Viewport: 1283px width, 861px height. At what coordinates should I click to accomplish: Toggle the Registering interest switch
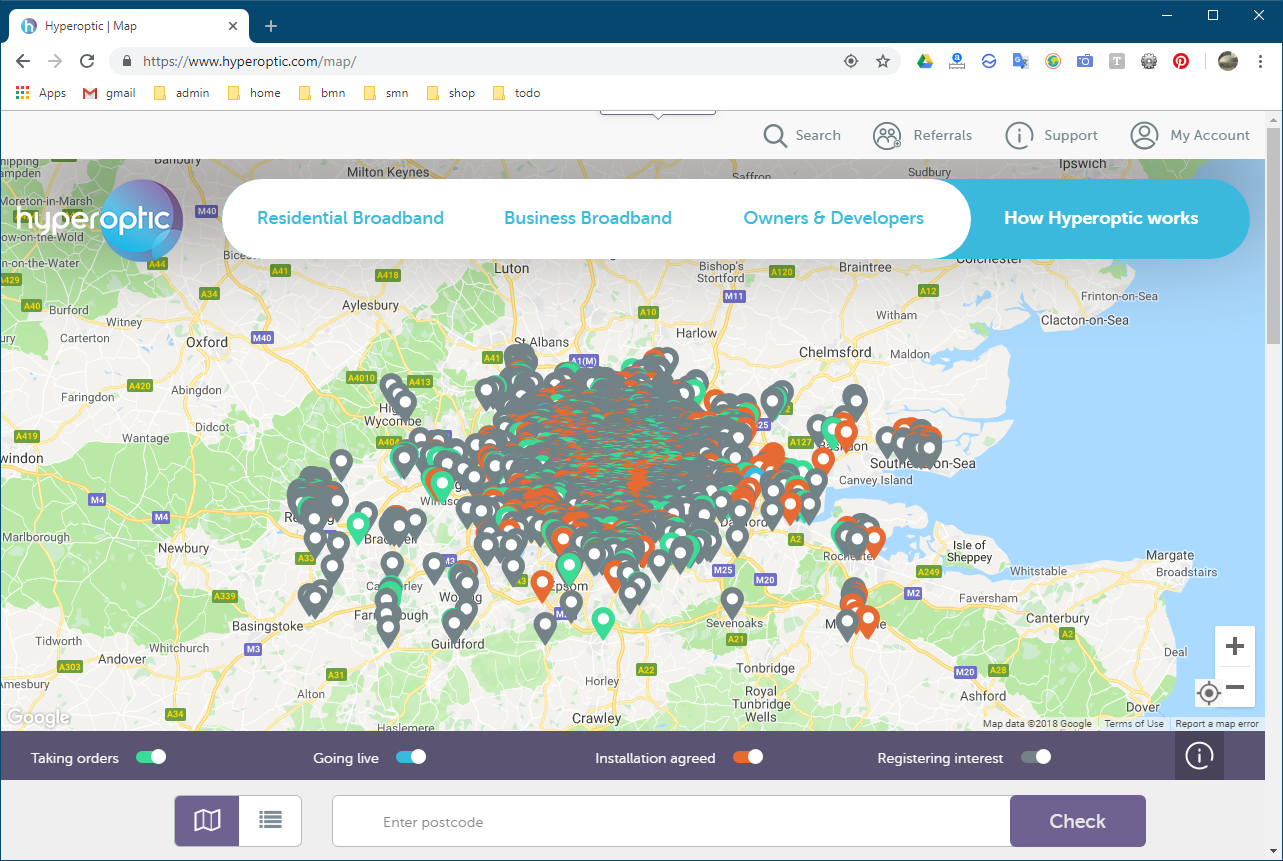coord(1036,757)
